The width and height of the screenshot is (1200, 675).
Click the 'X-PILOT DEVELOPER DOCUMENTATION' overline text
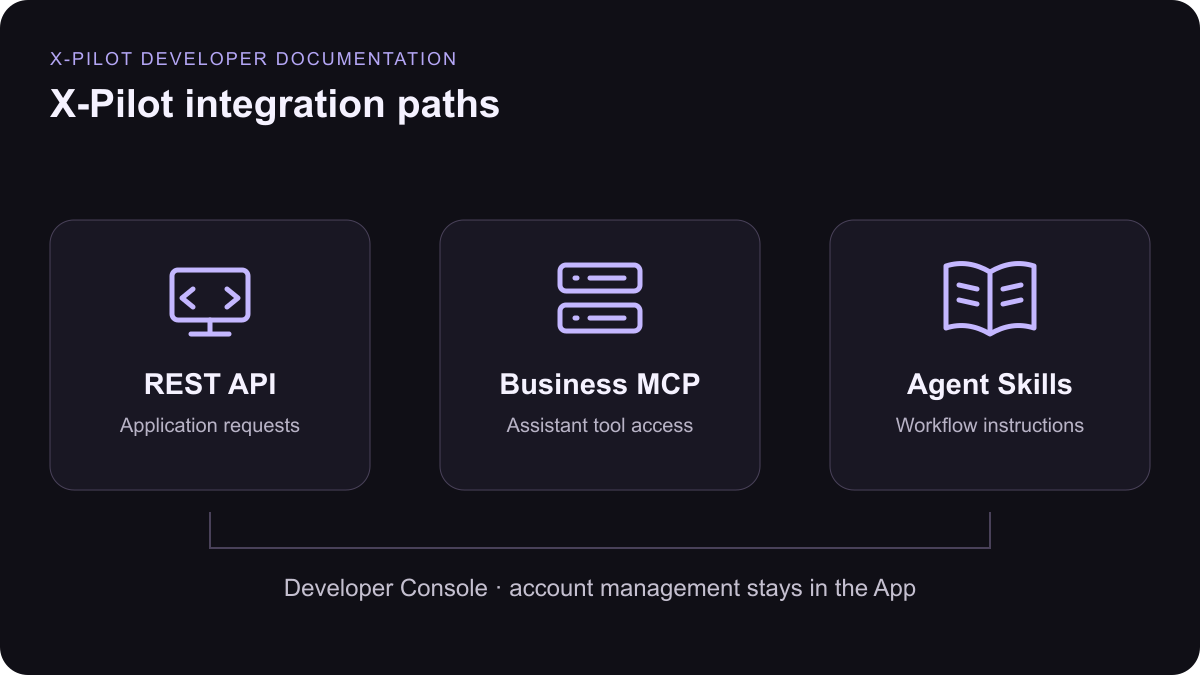tap(254, 59)
